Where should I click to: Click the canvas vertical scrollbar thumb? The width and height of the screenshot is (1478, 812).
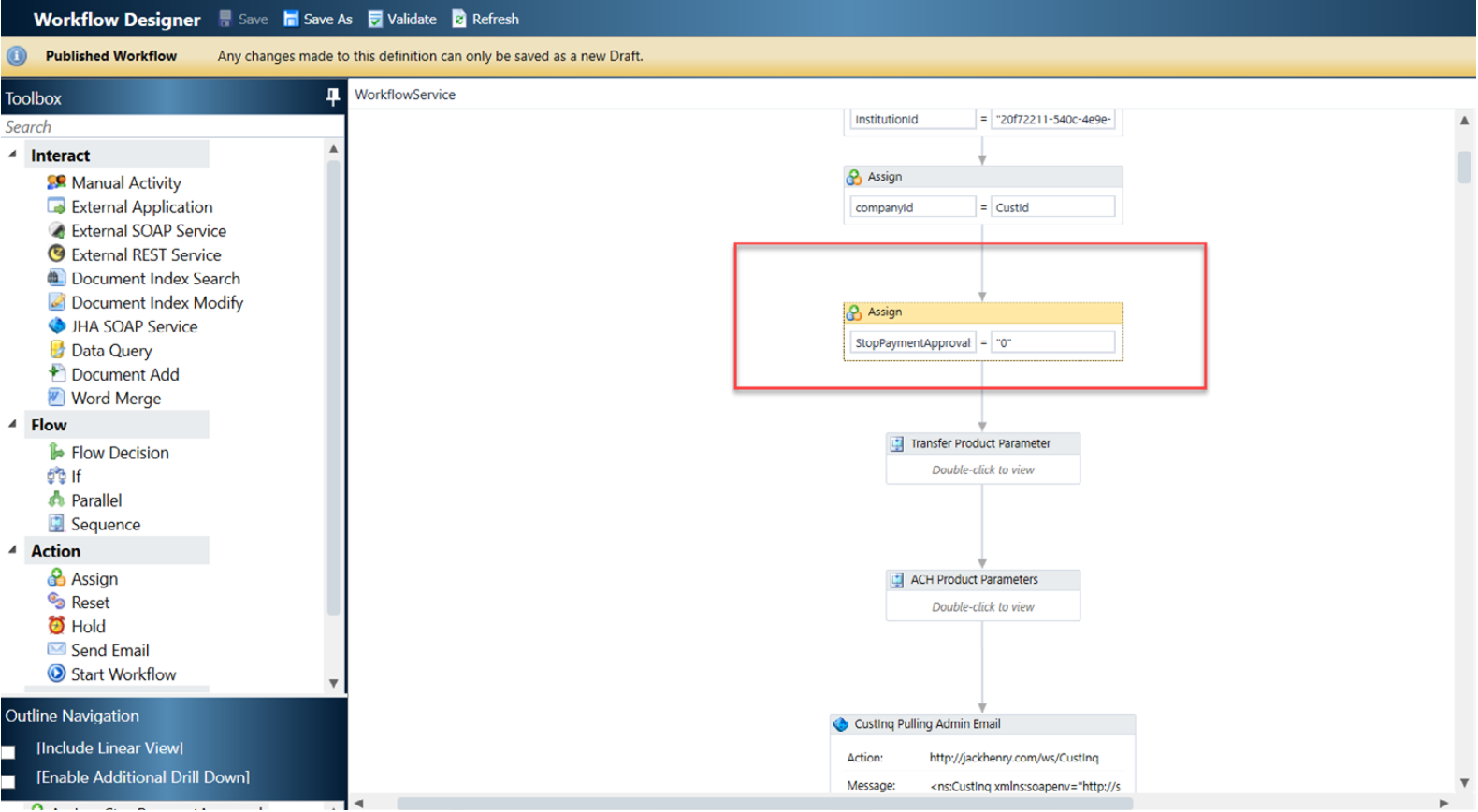pos(1464,167)
